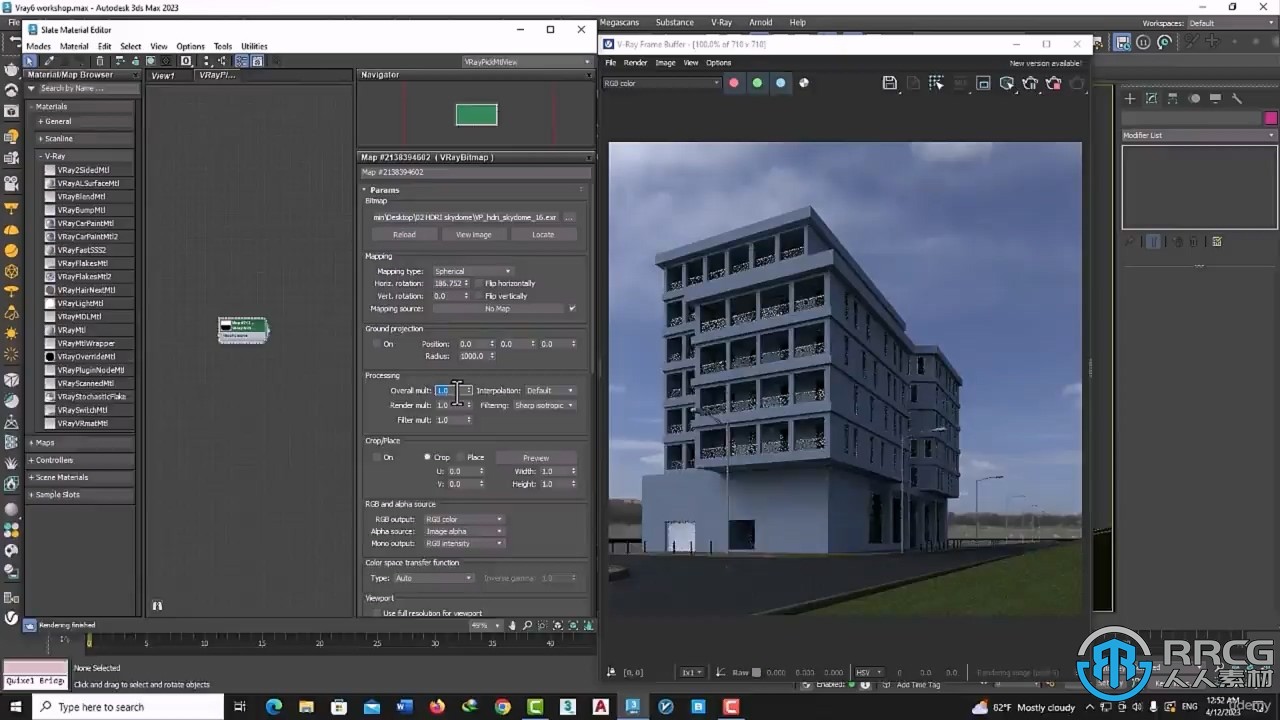This screenshot has width=1280, height=720.
Task: Open the Mono output RGB intensity dropdown
Action: pos(464,543)
